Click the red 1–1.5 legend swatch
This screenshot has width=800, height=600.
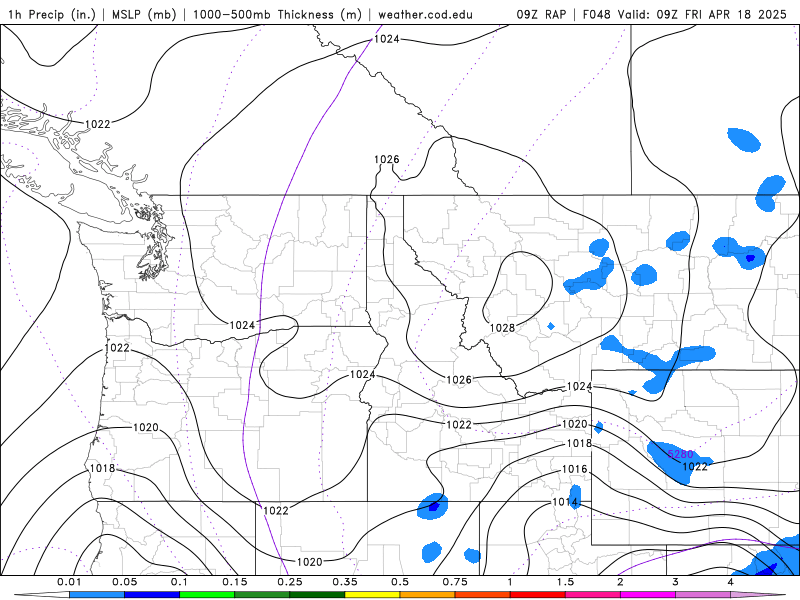538,595
